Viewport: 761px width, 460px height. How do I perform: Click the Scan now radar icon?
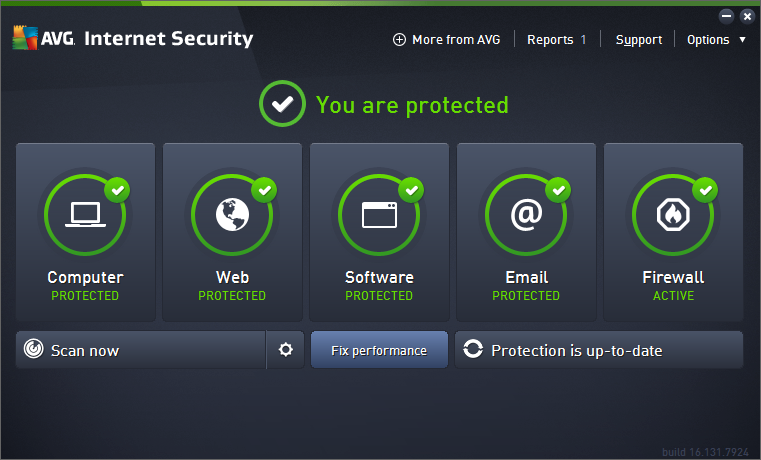tap(34, 350)
